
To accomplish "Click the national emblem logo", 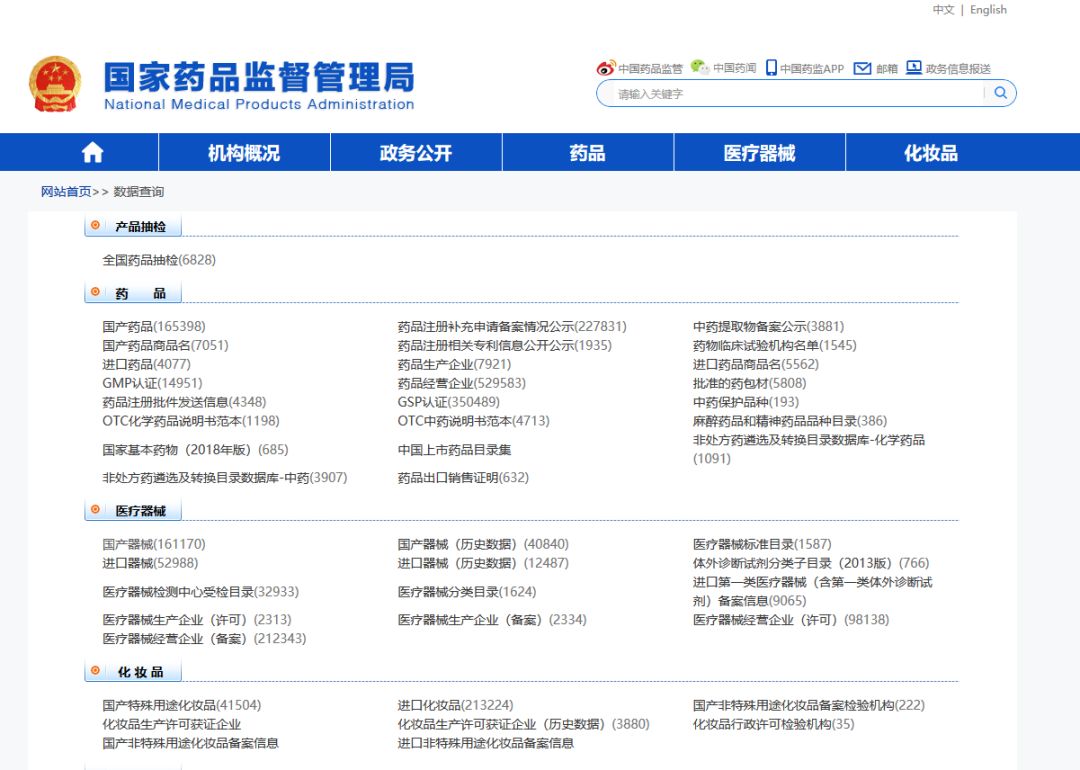I will (x=55, y=84).
